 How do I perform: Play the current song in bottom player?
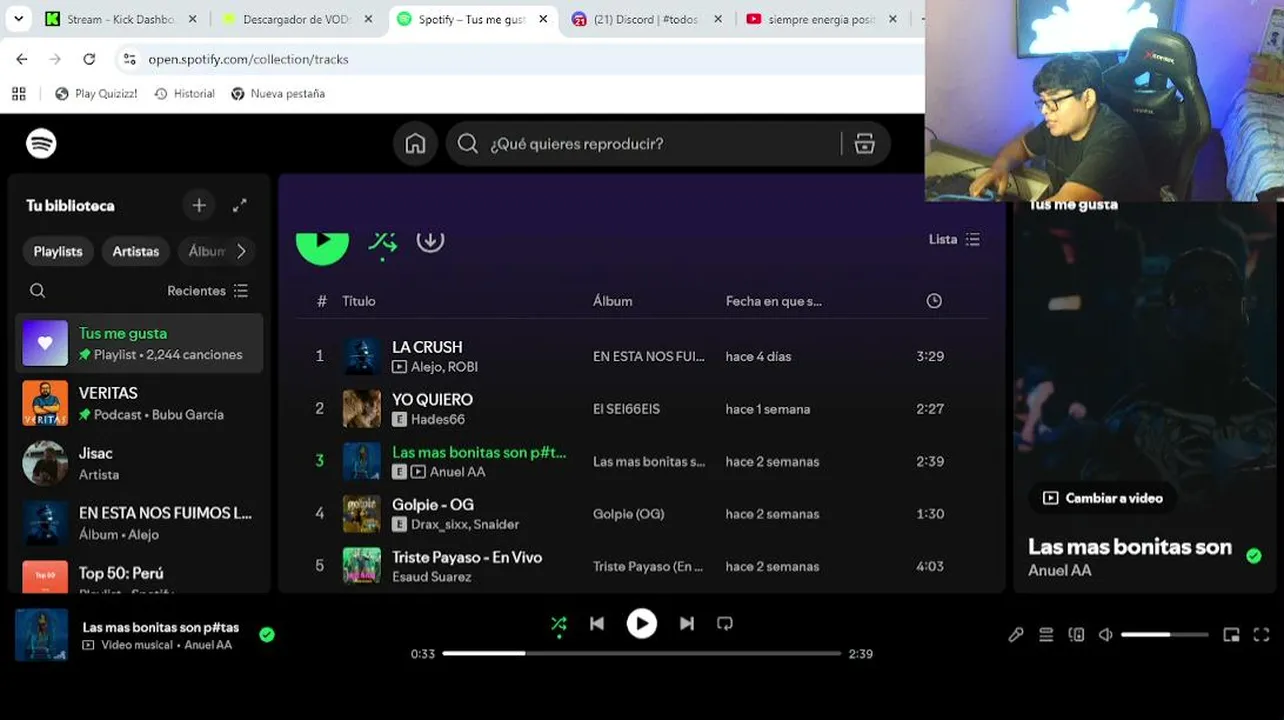point(642,624)
